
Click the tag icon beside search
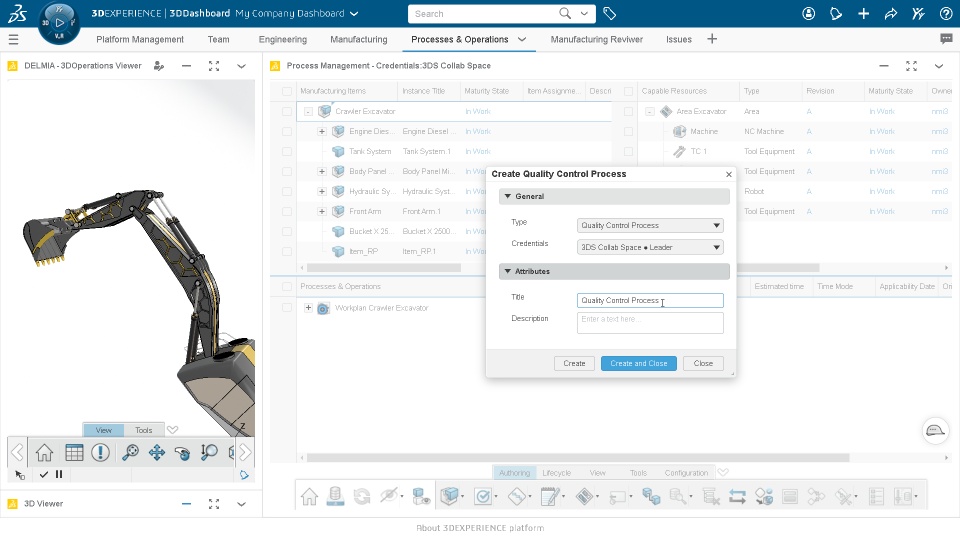pos(609,13)
